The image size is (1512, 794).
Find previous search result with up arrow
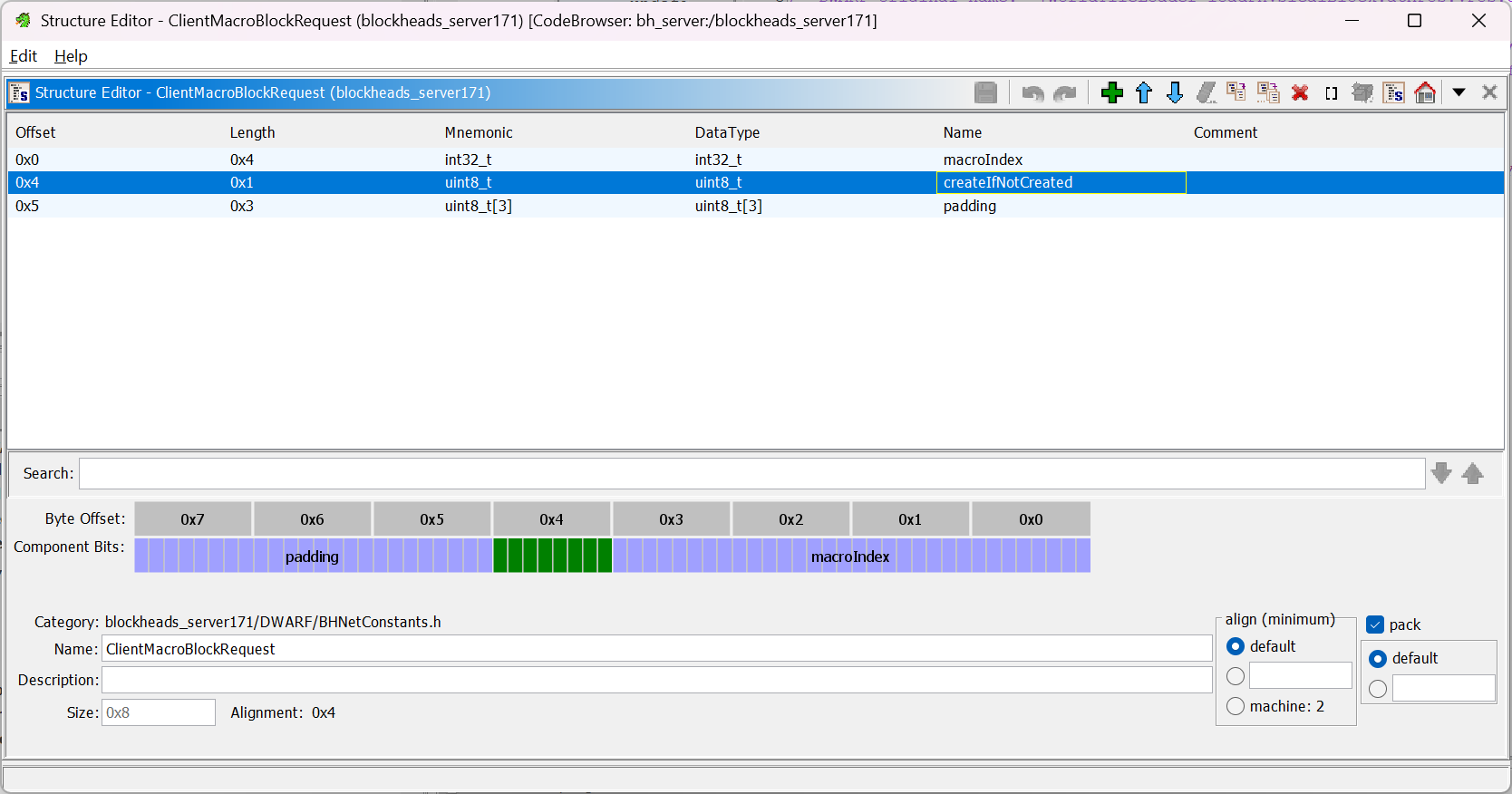1473,473
